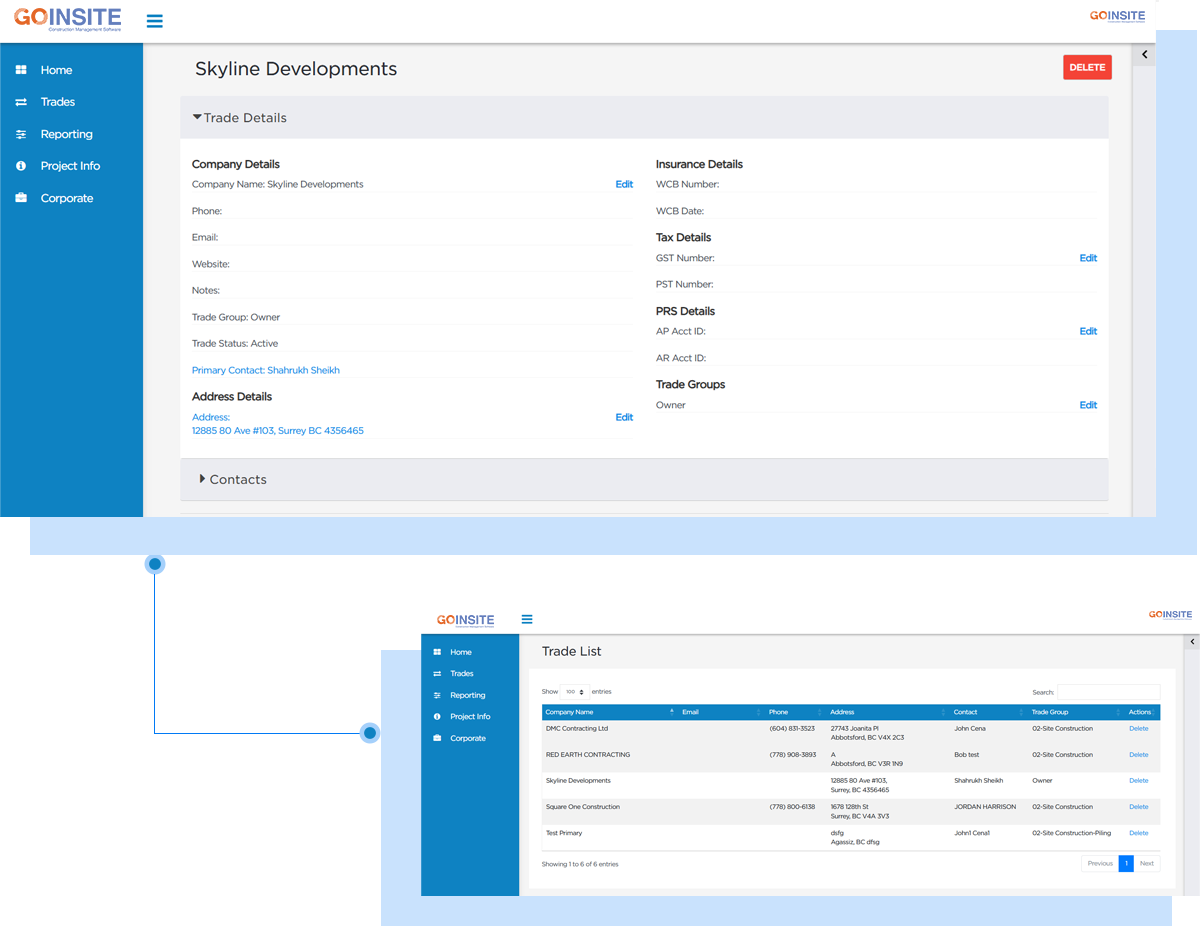
Task: Click the hamburger menu icon in top header
Action: 154,21
